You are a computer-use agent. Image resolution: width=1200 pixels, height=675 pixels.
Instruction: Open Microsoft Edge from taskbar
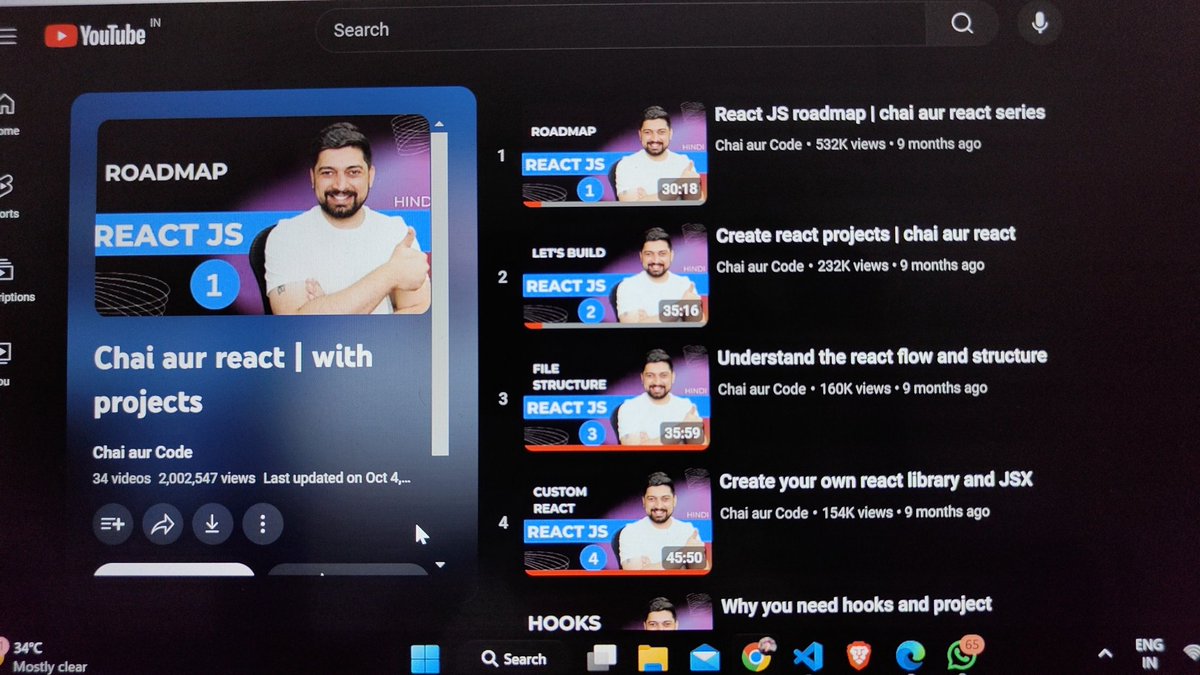[x=909, y=657]
